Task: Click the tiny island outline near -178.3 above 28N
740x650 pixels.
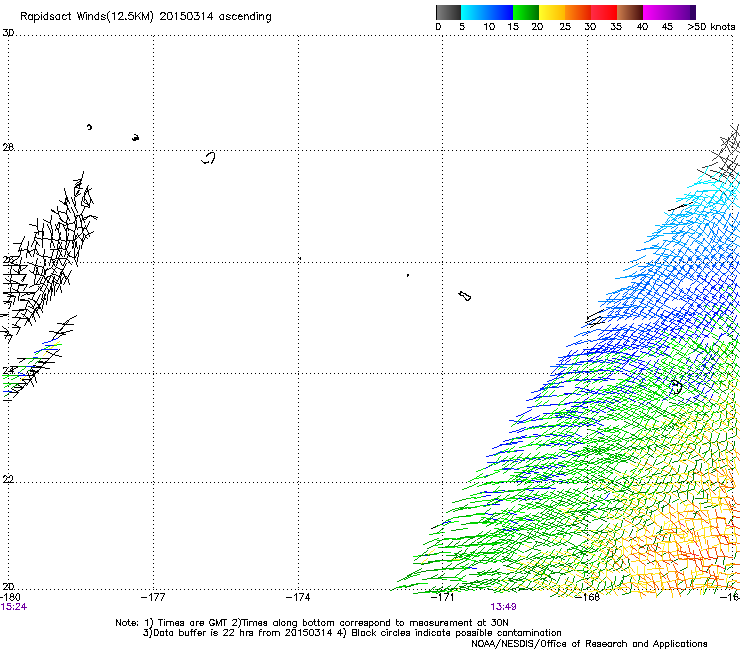Action: point(89,127)
